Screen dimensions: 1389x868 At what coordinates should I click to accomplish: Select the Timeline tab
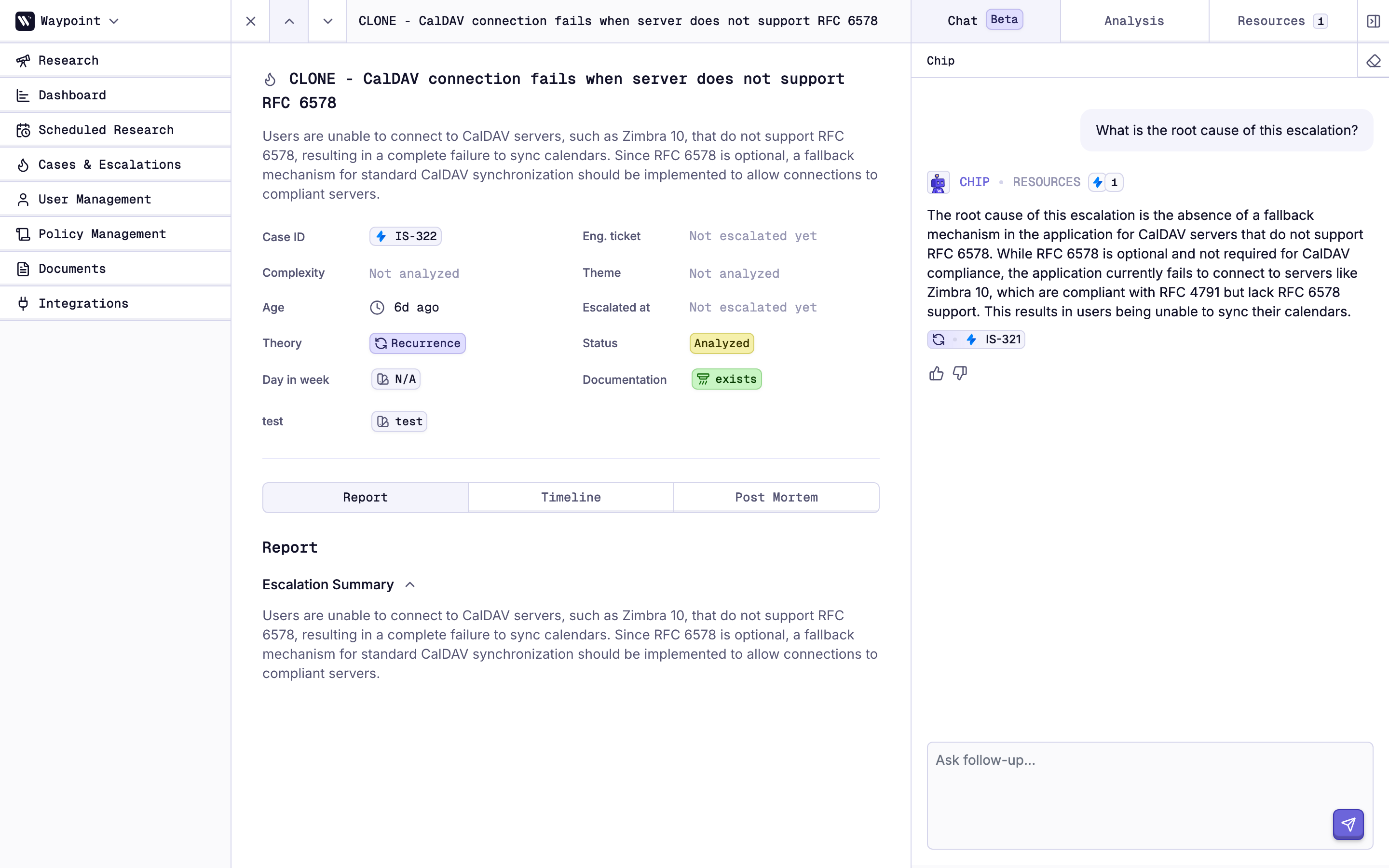571,497
